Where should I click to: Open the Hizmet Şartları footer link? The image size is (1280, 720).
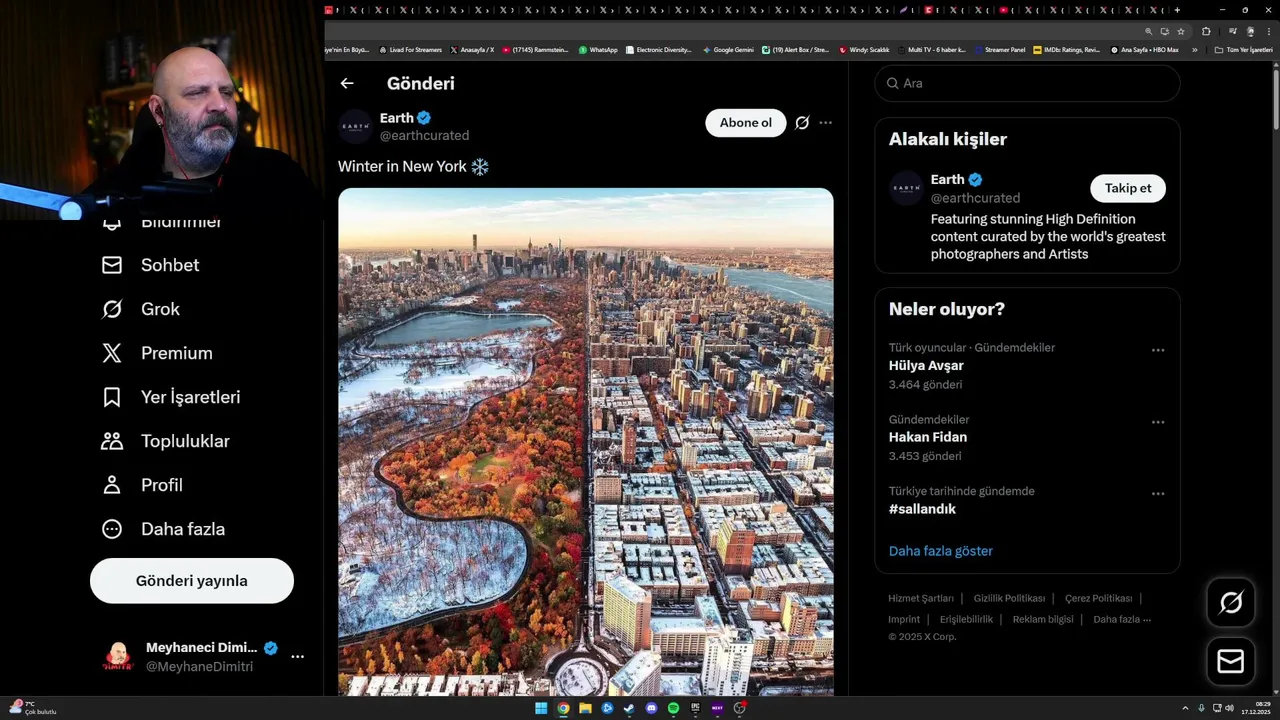point(921,598)
